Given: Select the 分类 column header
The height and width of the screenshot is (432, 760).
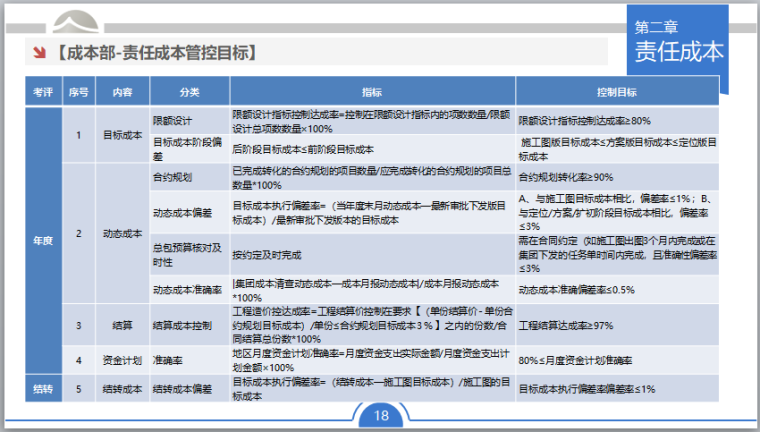Looking at the screenshot, I should (189, 92).
